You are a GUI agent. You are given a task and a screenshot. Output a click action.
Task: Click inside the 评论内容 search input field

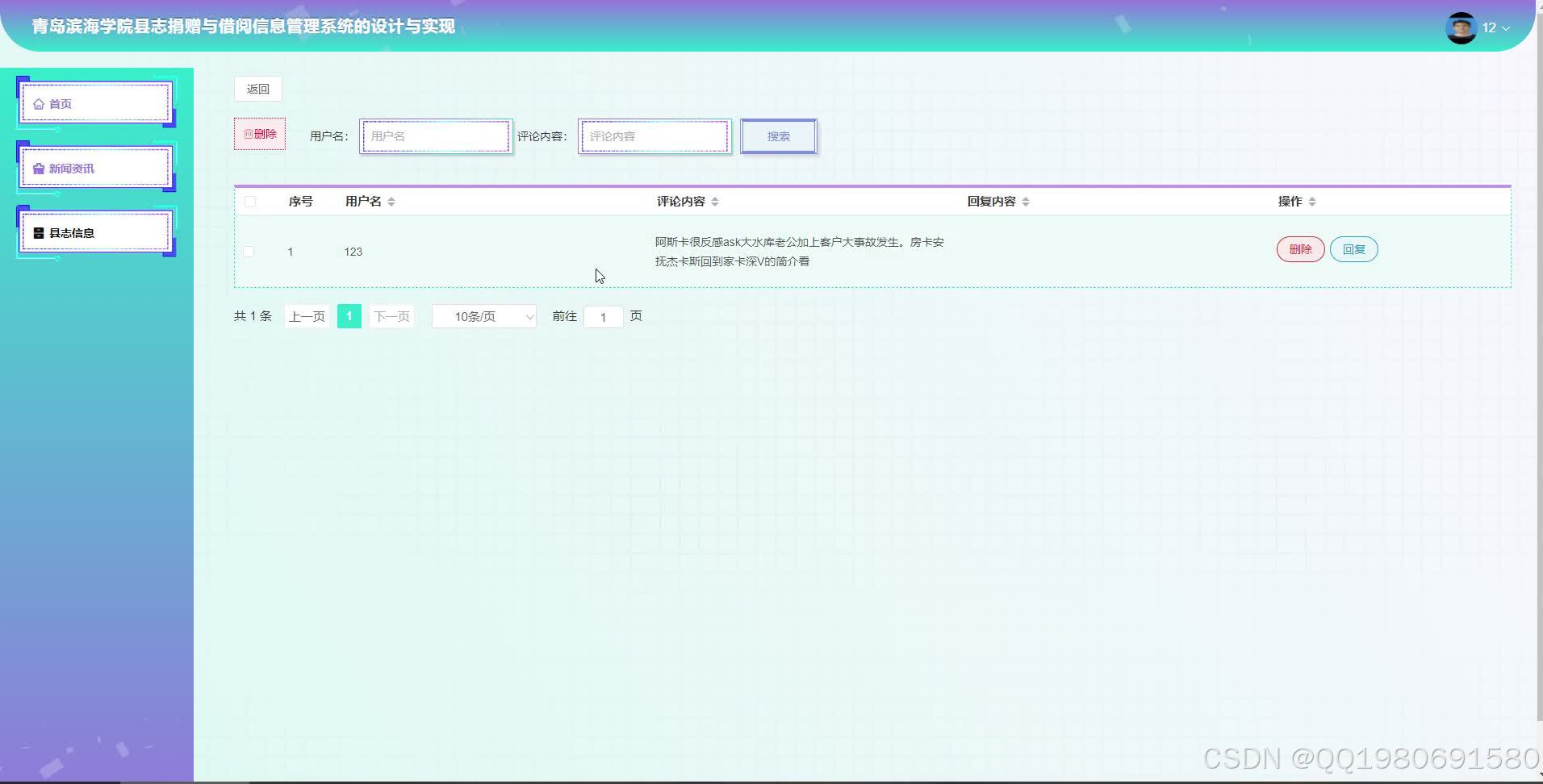[x=653, y=136]
